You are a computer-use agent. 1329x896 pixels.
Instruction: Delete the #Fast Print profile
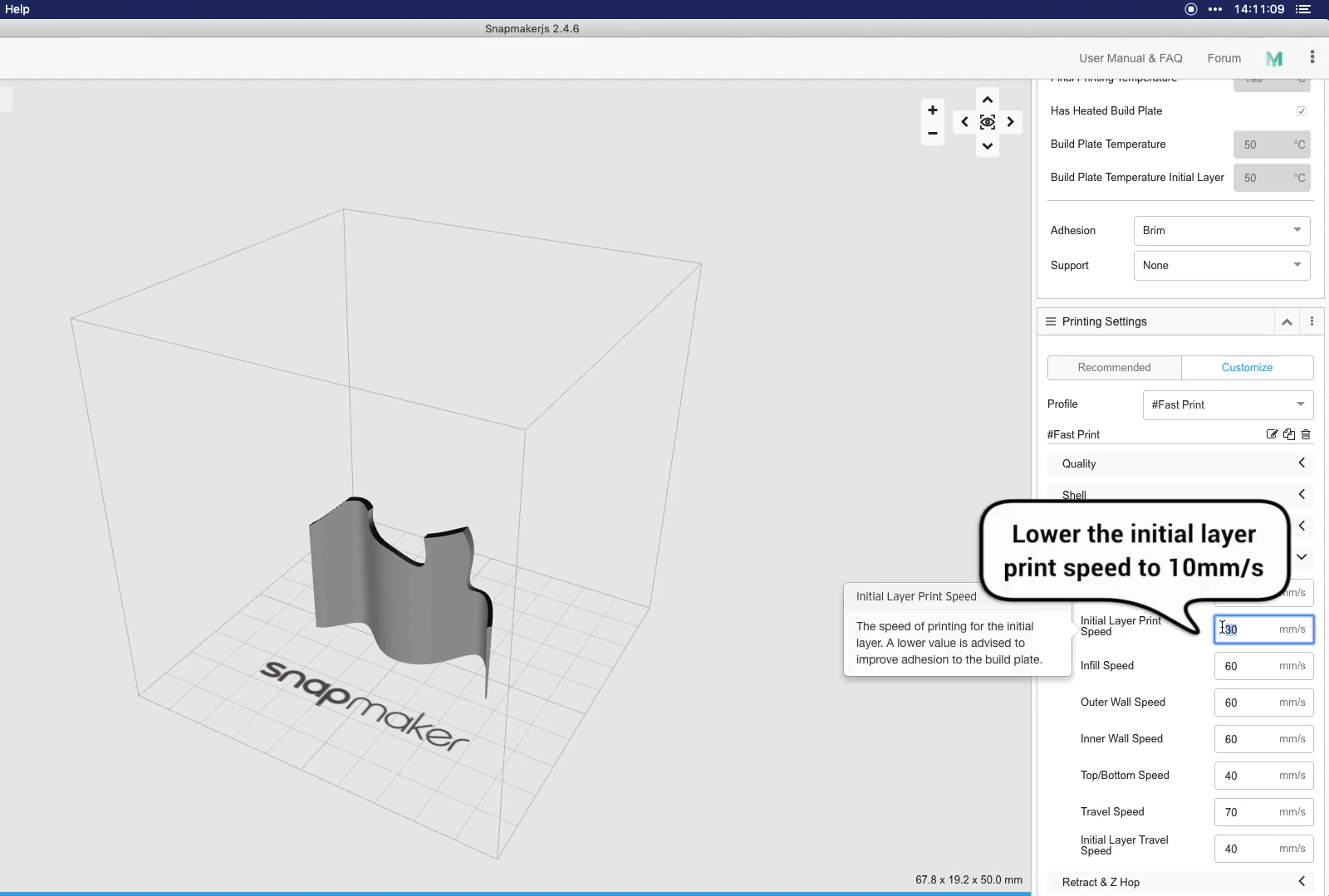(x=1306, y=434)
